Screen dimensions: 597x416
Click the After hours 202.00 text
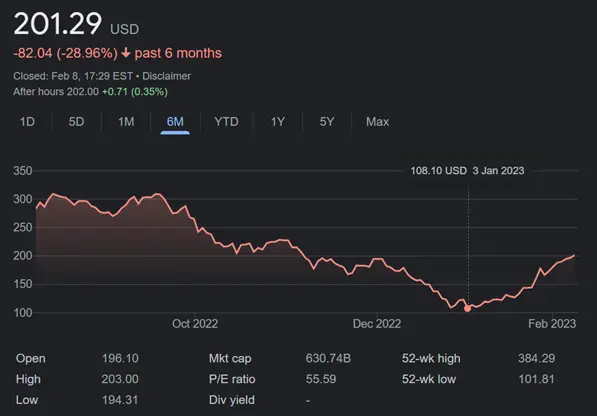click(56, 92)
